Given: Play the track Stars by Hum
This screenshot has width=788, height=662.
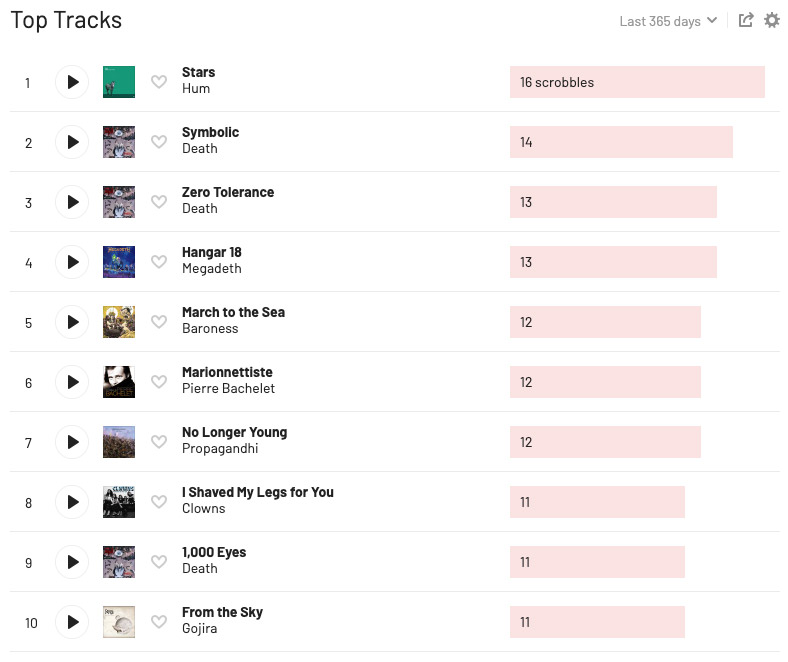Looking at the screenshot, I should pyautogui.click(x=72, y=82).
